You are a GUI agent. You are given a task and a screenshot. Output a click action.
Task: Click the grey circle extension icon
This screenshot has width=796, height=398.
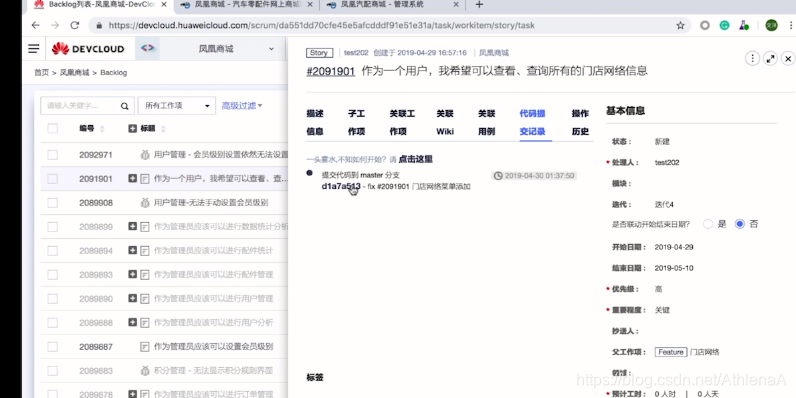tap(705, 25)
